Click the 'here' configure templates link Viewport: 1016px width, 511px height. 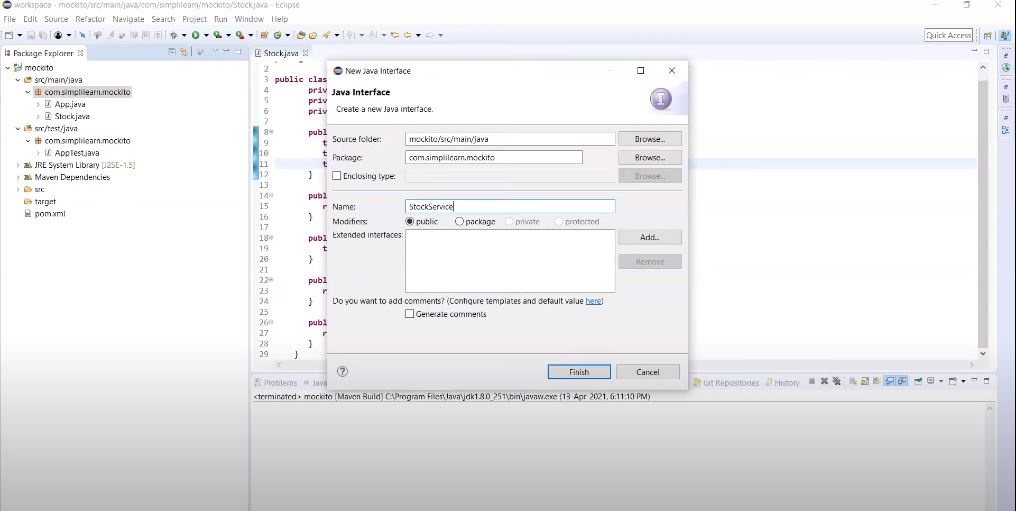[594, 301]
